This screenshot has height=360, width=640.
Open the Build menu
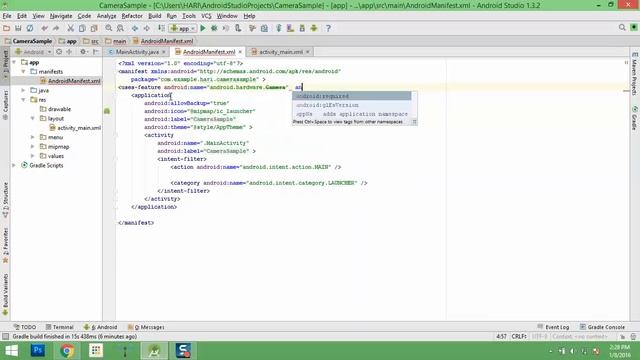(x=154, y=16)
